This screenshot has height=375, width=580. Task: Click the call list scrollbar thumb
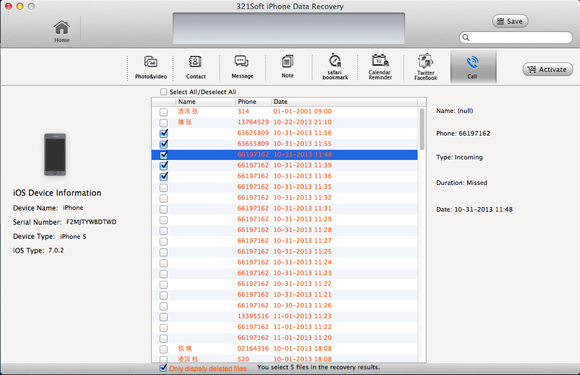[x=422, y=129]
